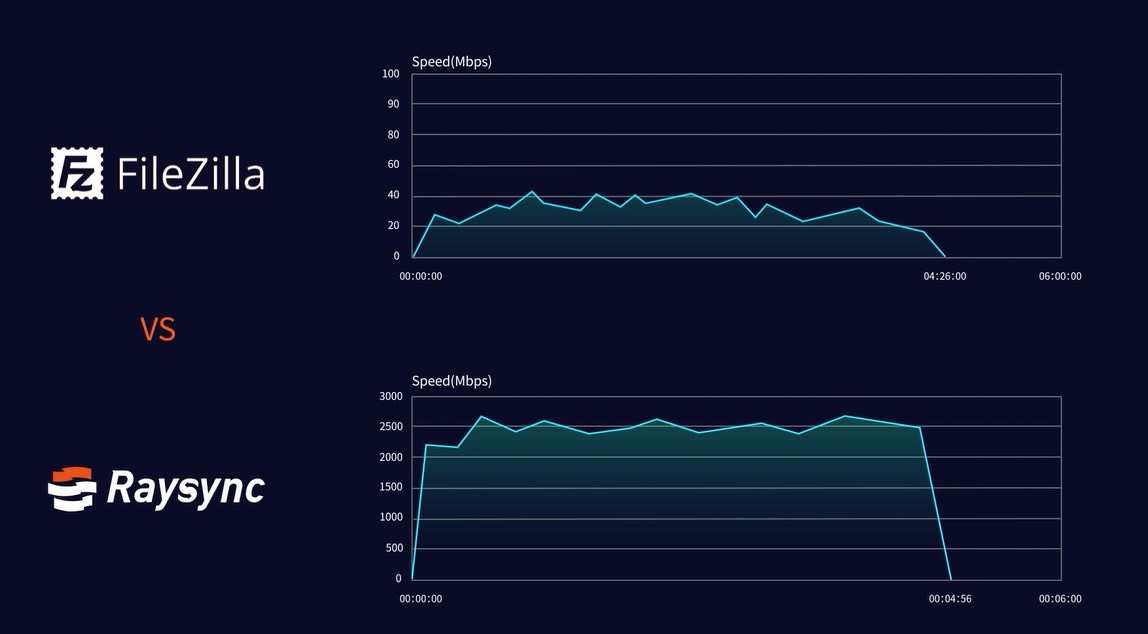Image resolution: width=1148 pixels, height=634 pixels.
Task: Click the orange VS text
Action: tap(158, 329)
